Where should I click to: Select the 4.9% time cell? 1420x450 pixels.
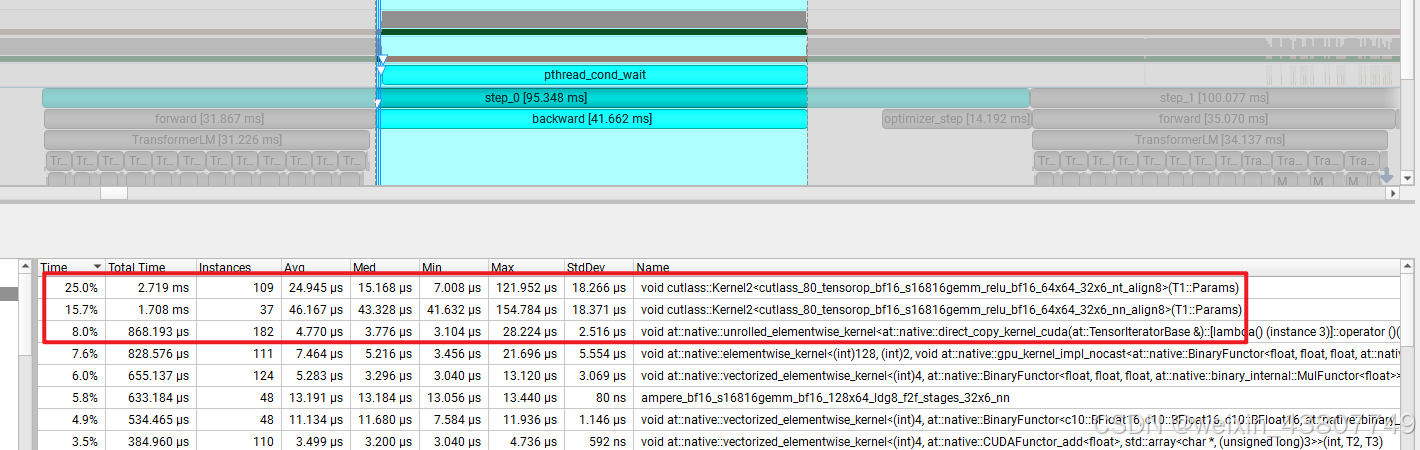[72, 419]
